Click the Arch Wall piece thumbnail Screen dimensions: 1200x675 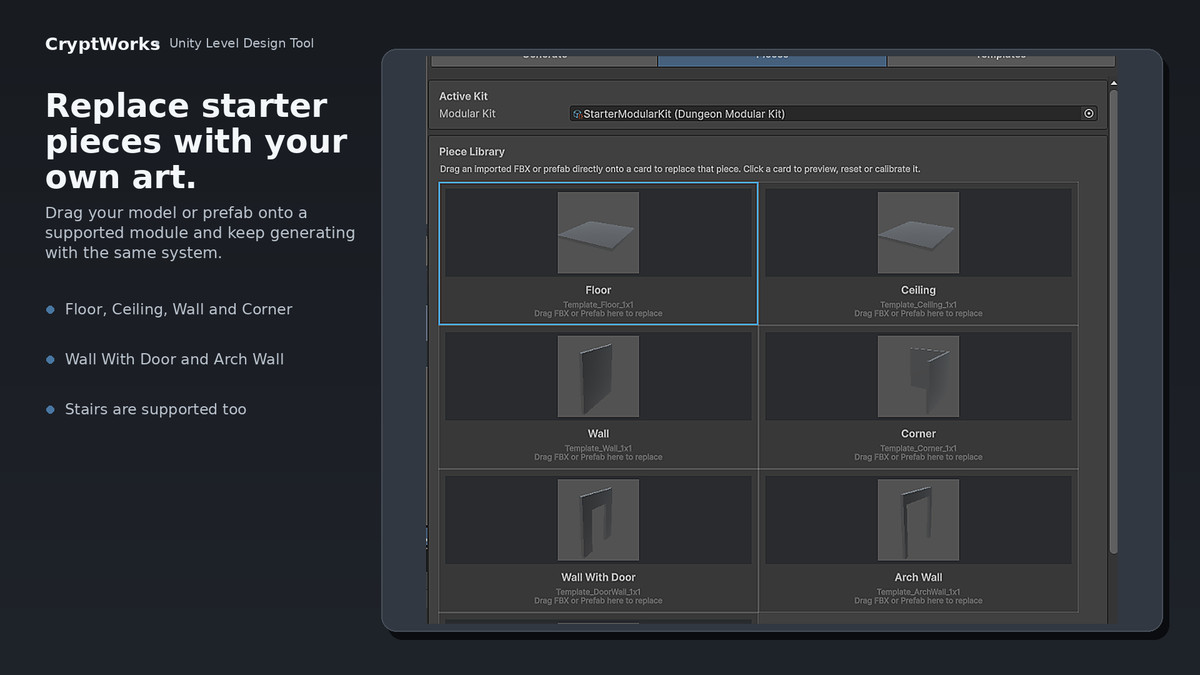coord(918,520)
